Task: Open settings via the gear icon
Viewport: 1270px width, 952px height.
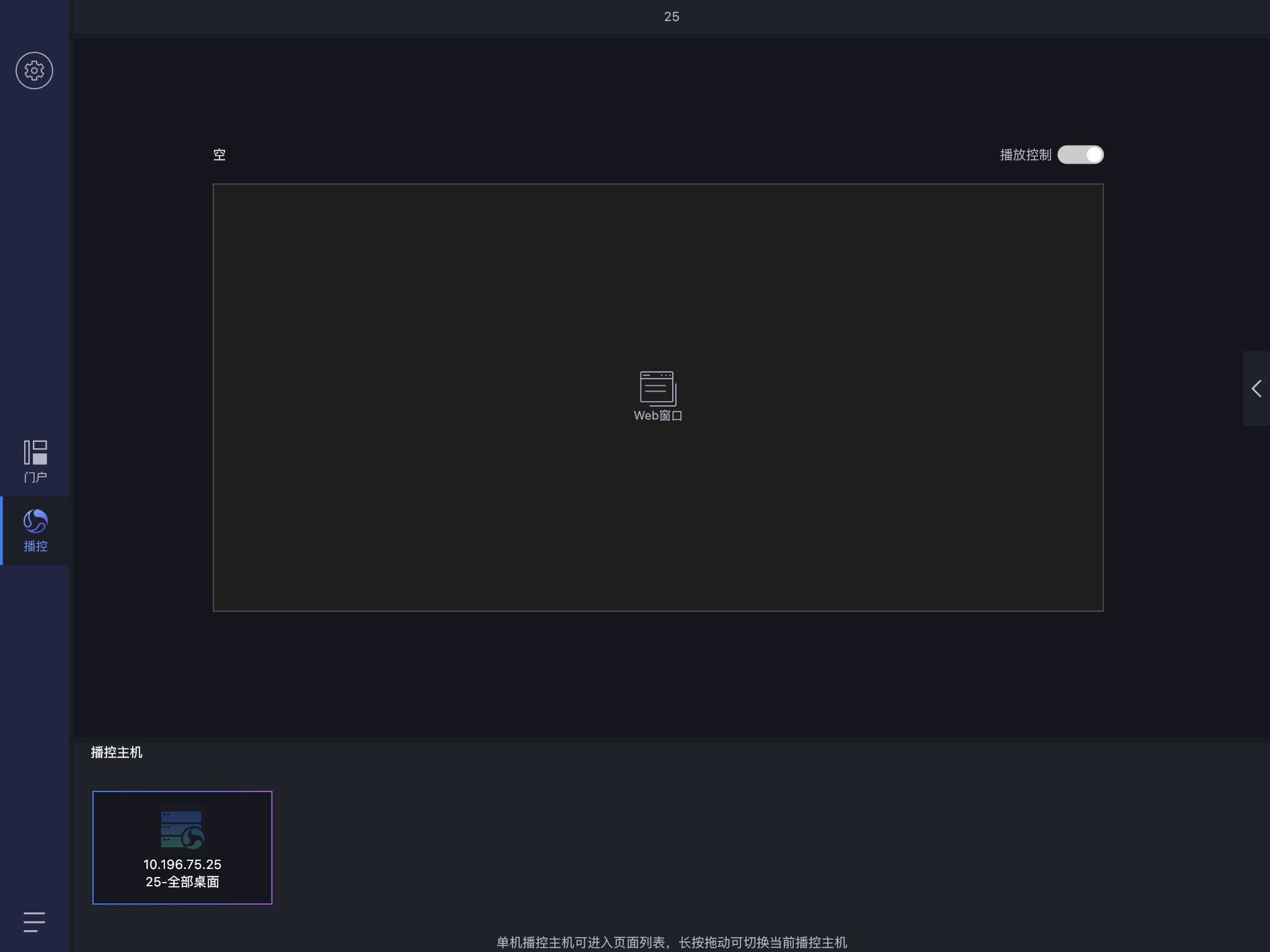Action: pyautogui.click(x=34, y=71)
